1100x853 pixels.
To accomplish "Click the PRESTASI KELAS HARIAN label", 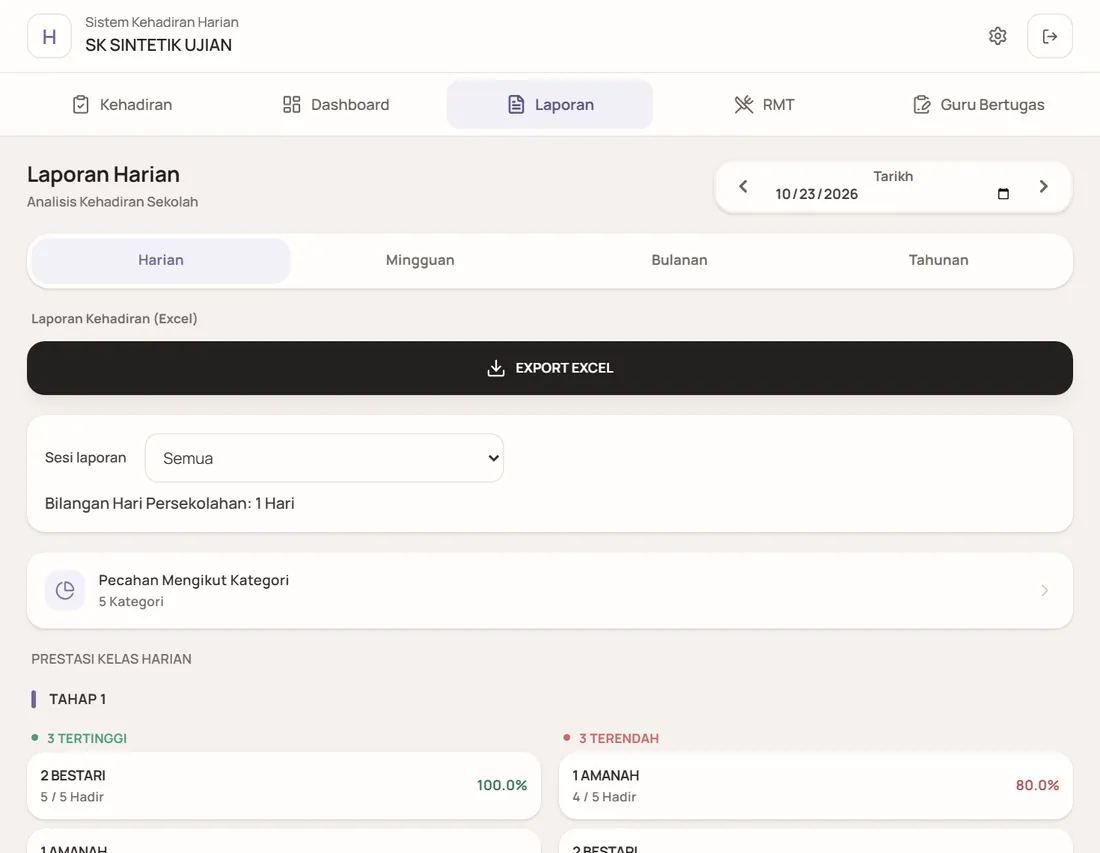I will pyautogui.click(x=112, y=659).
